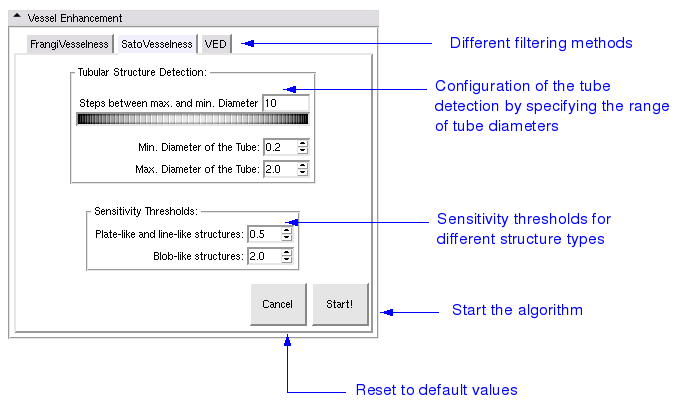
Task: Click the Min. Diameter value field
Action: 279,147
